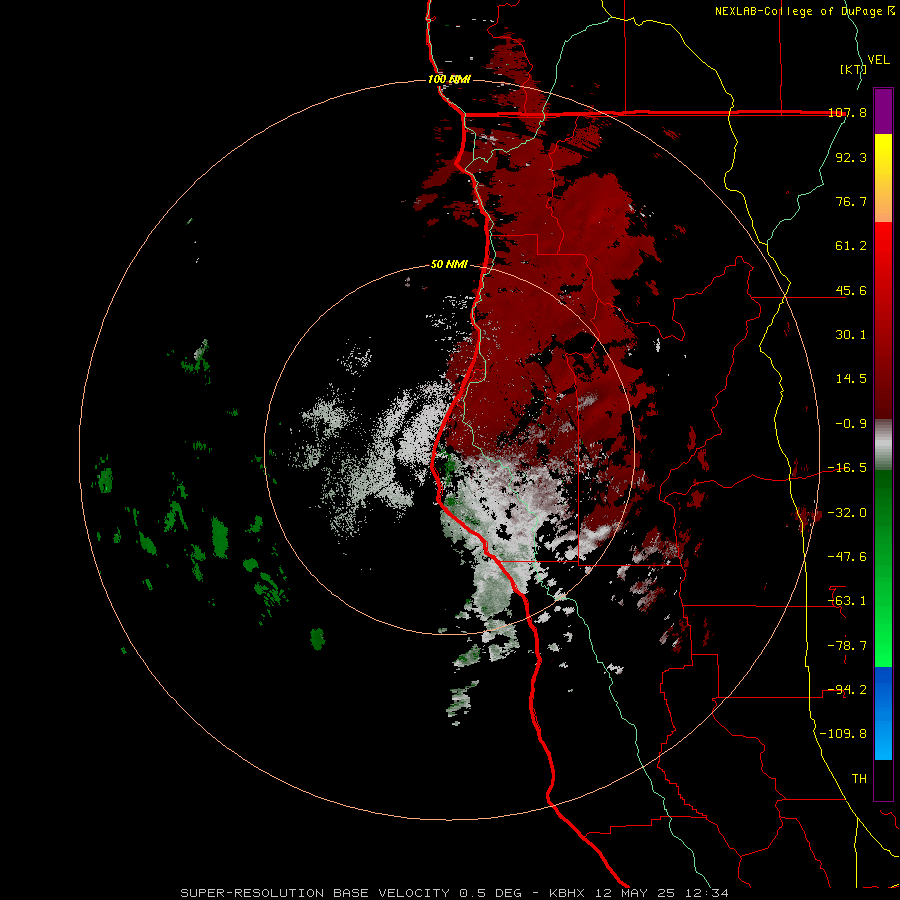Screen dimensions: 900x900
Task: Click the Super-Resolution Base Velocity caption
Action: (x=455, y=893)
